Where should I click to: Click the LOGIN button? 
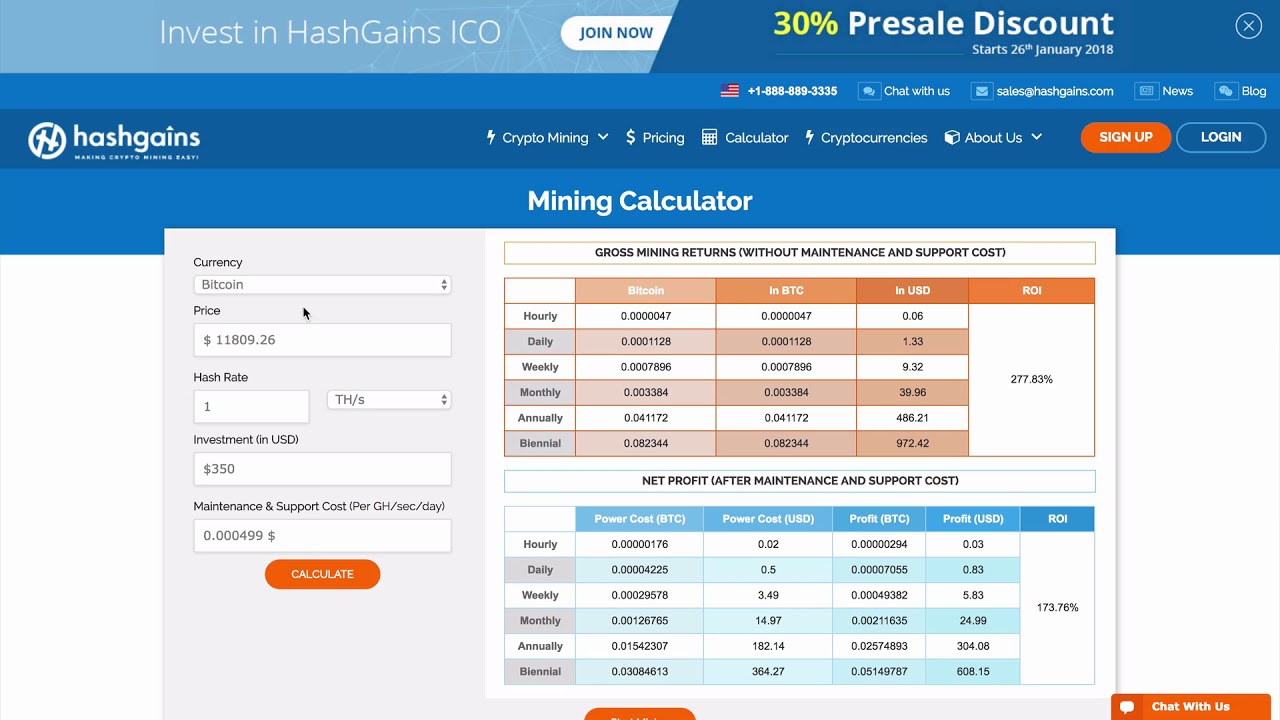click(x=1221, y=137)
